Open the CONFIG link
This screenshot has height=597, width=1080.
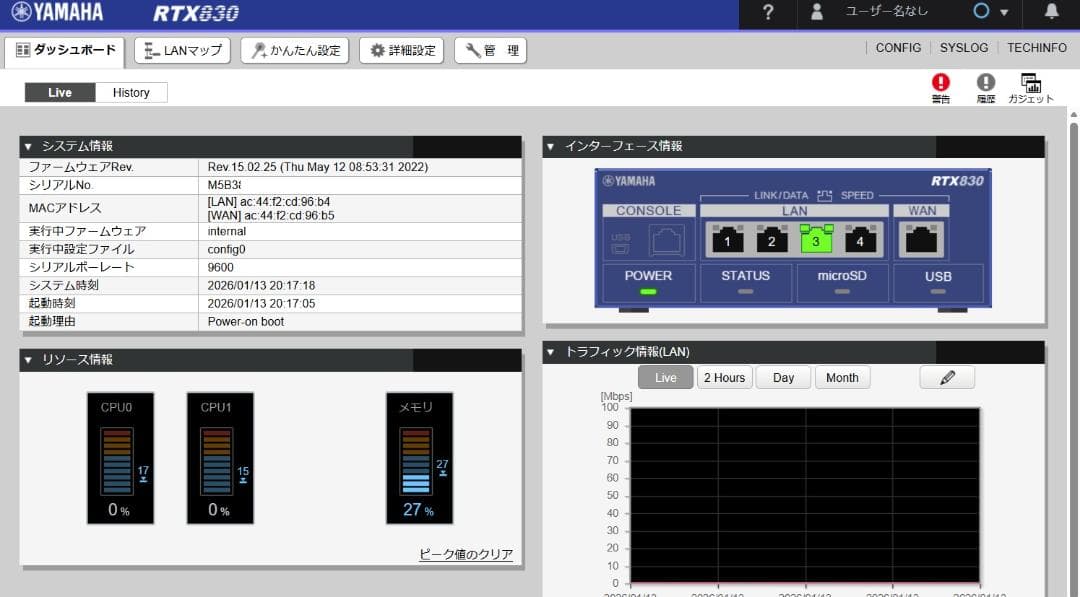[x=897, y=47]
